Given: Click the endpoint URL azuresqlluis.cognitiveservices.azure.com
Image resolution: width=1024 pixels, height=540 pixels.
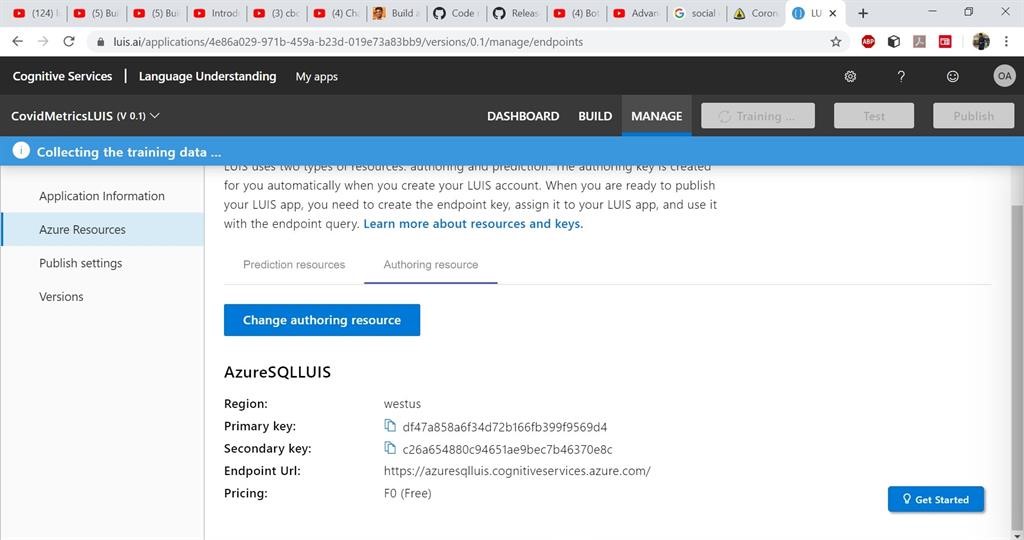Looking at the screenshot, I should tap(517, 470).
